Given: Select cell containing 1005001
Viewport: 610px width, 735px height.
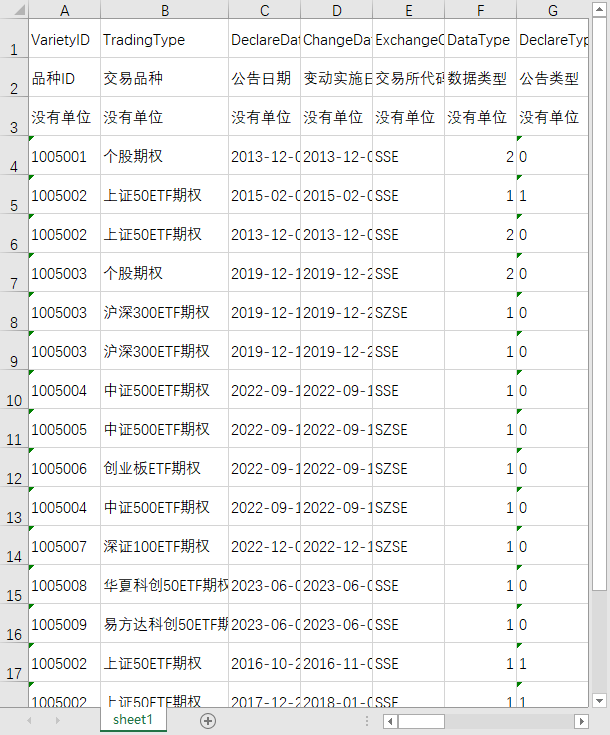Looking at the screenshot, I should point(65,156).
